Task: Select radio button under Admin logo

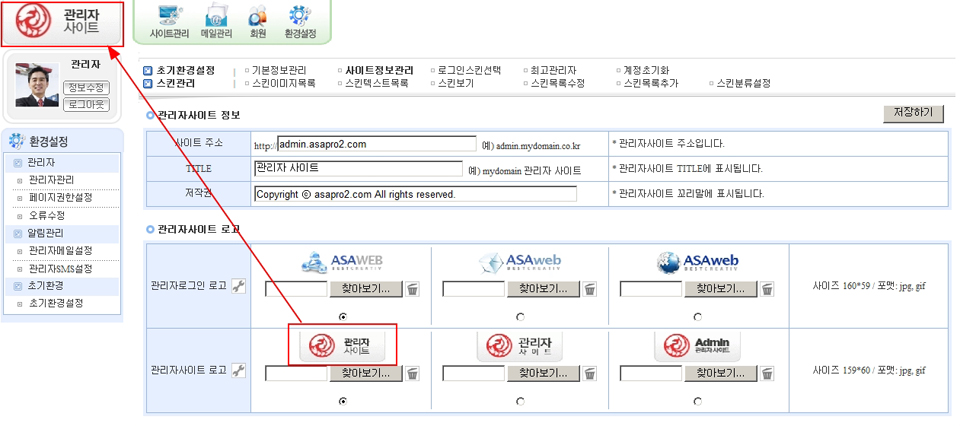Action: tap(697, 401)
